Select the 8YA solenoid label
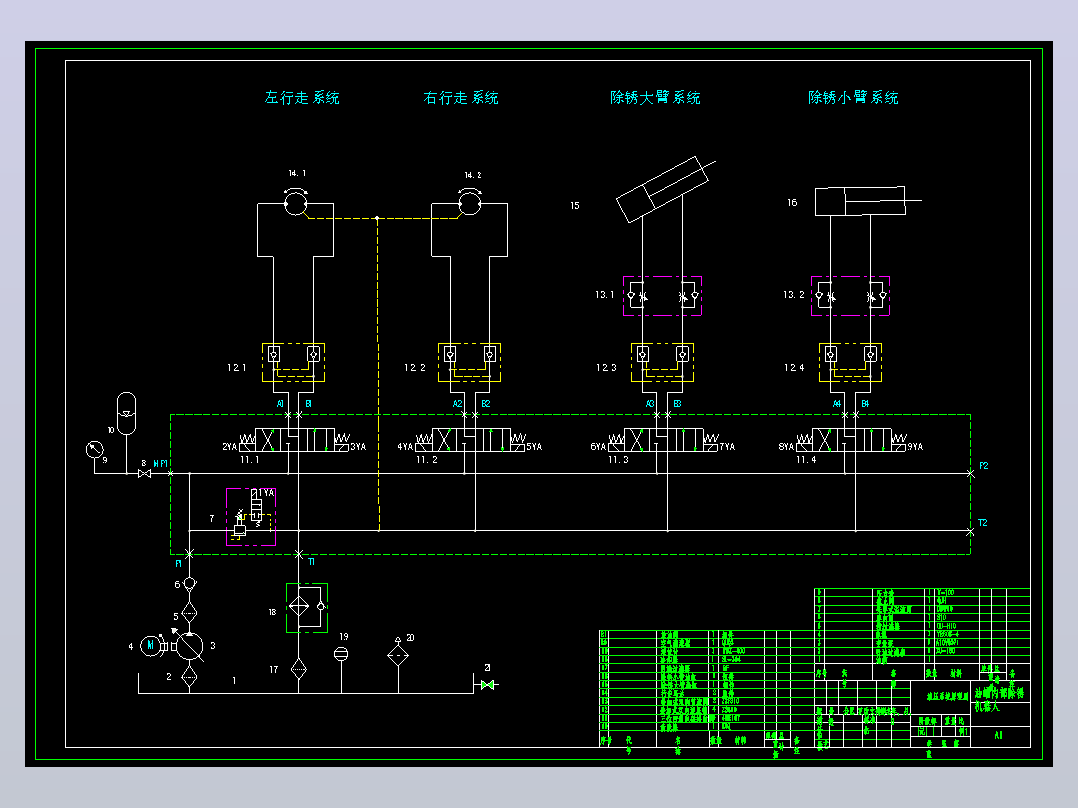Image resolution: width=1078 pixels, height=808 pixels. point(786,447)
